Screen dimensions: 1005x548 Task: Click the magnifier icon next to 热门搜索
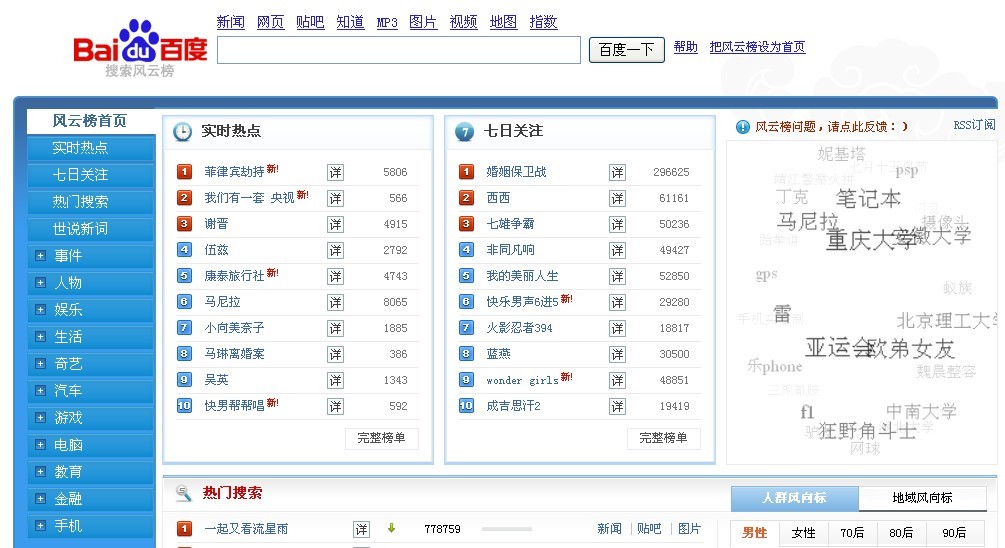click(x=183, y=492)
